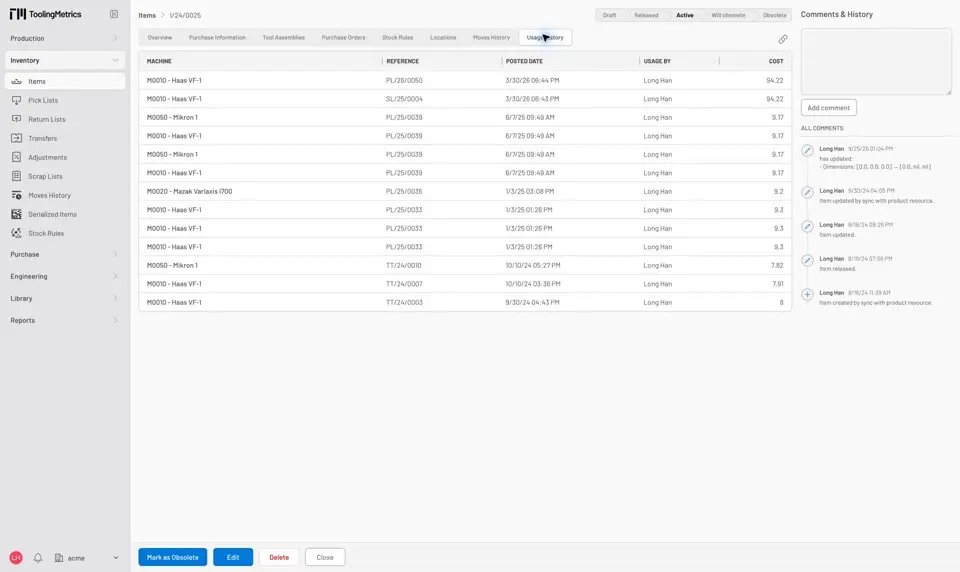This screenshot has width=960, height=572.
Task: Click the ToolingMetrics logo
Action: (45, 14)
